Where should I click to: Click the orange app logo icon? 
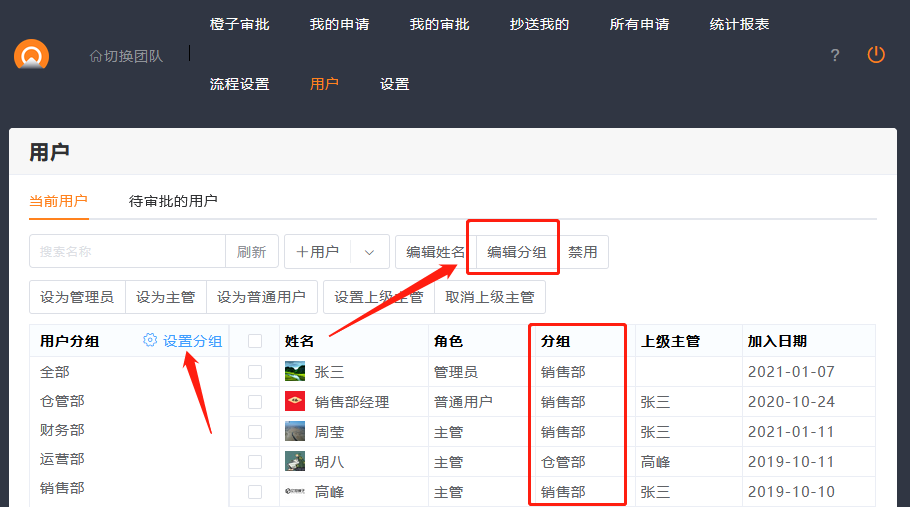31,56
